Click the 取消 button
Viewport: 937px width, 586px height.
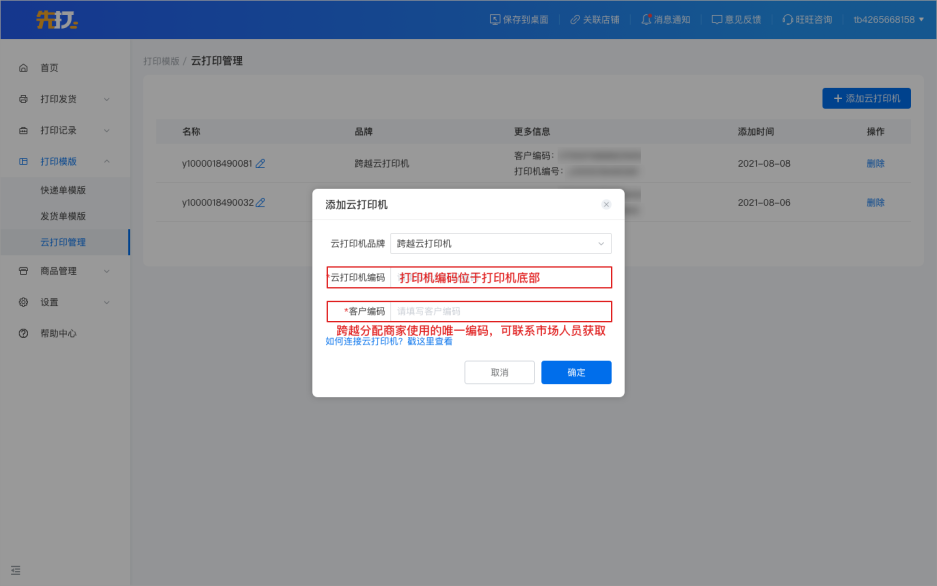click(x=499, y=372)
